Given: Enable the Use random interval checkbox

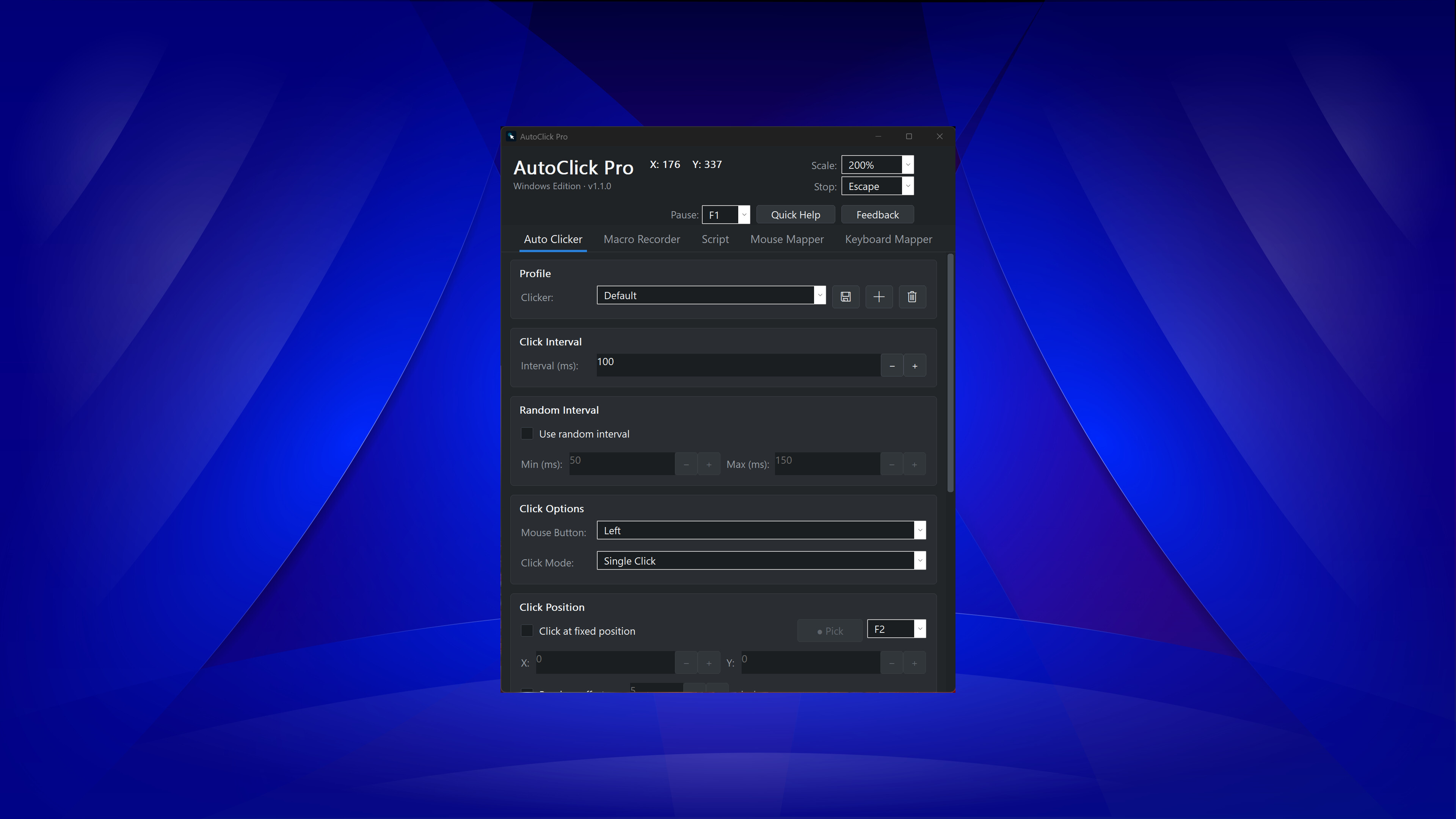Looking at the screenshot, I should [527, 433].
